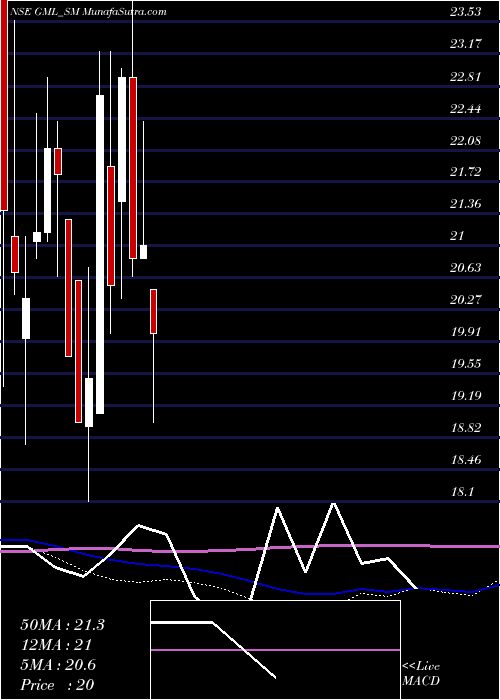Select the tall white candle spanning 19.19 to 22.81

(x=100, y=254)
